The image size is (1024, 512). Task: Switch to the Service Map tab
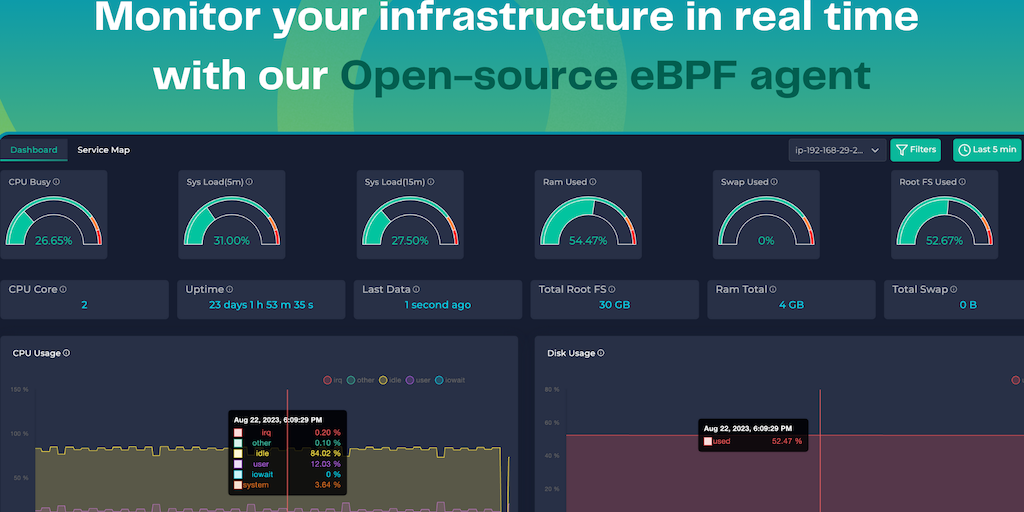coord(104,150)
